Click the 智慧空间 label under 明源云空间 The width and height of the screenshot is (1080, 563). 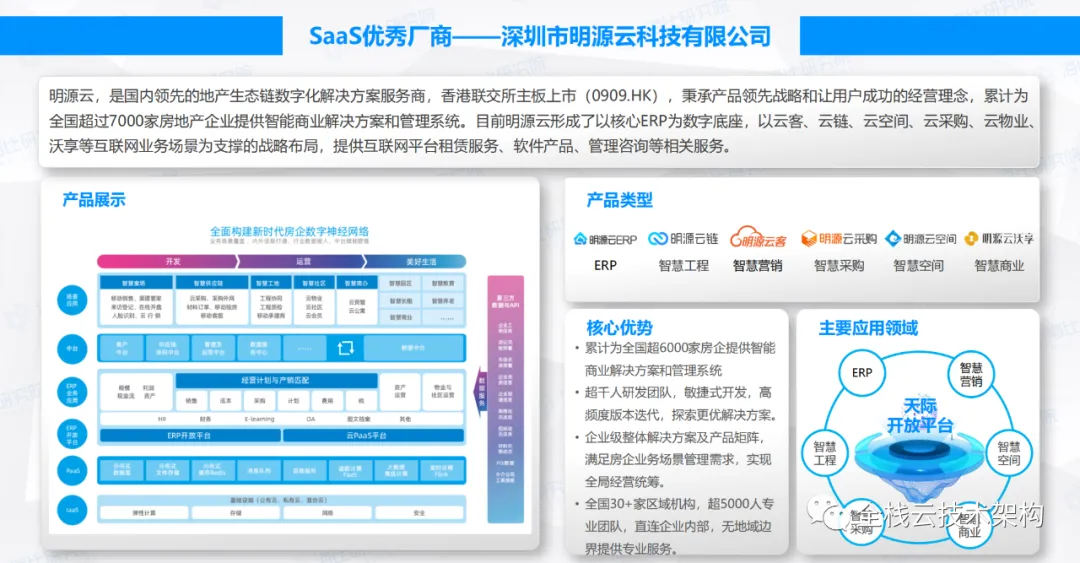[x=918, y=265]
